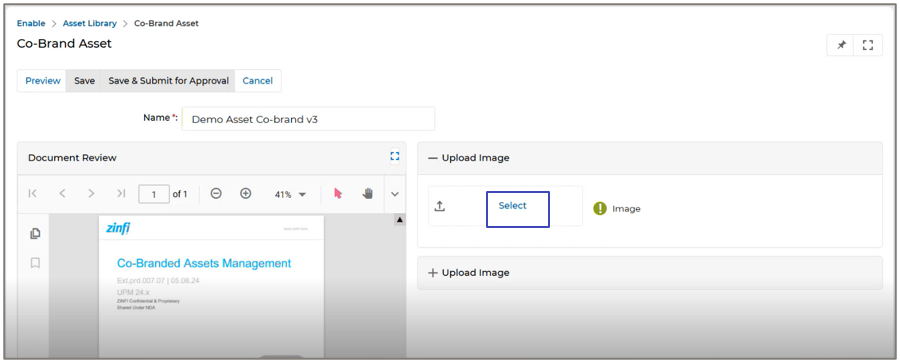The width and height of the screenshot is (900, 363).
Task: Show bookmarks sidebar
Action: click(35, 263)
